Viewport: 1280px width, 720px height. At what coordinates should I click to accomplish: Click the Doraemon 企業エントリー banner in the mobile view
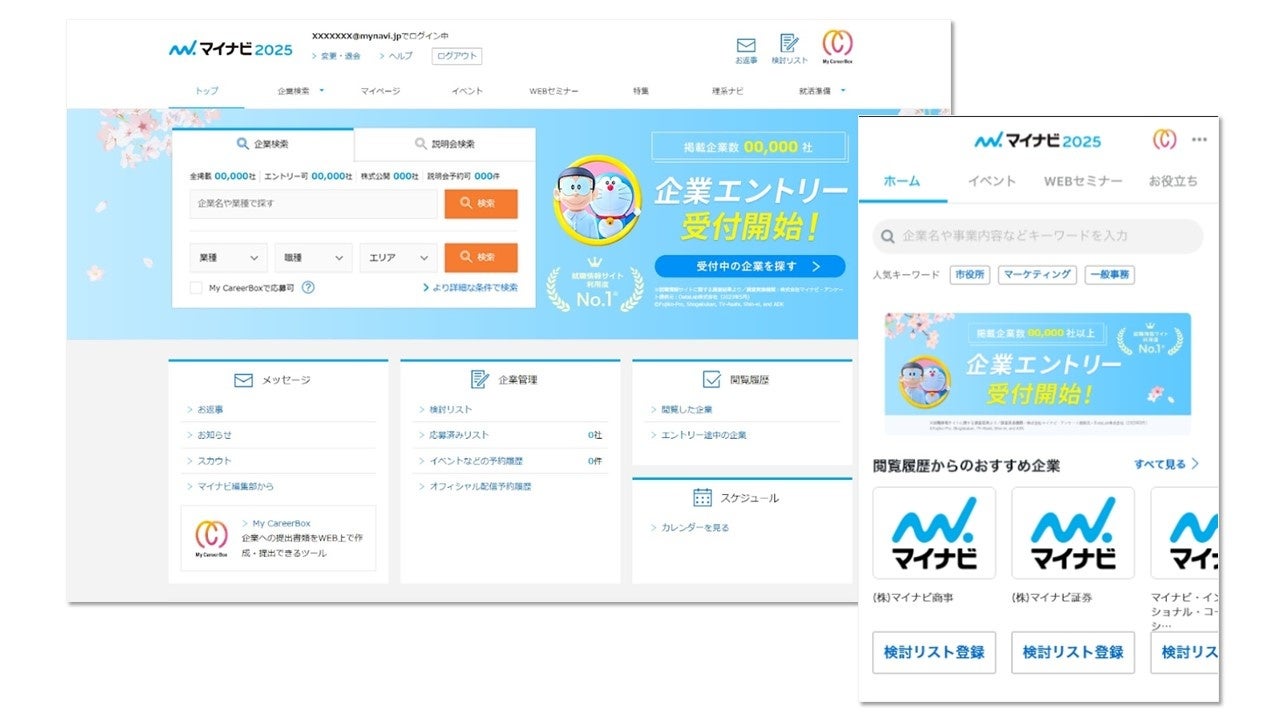(x=1037, y=373)
